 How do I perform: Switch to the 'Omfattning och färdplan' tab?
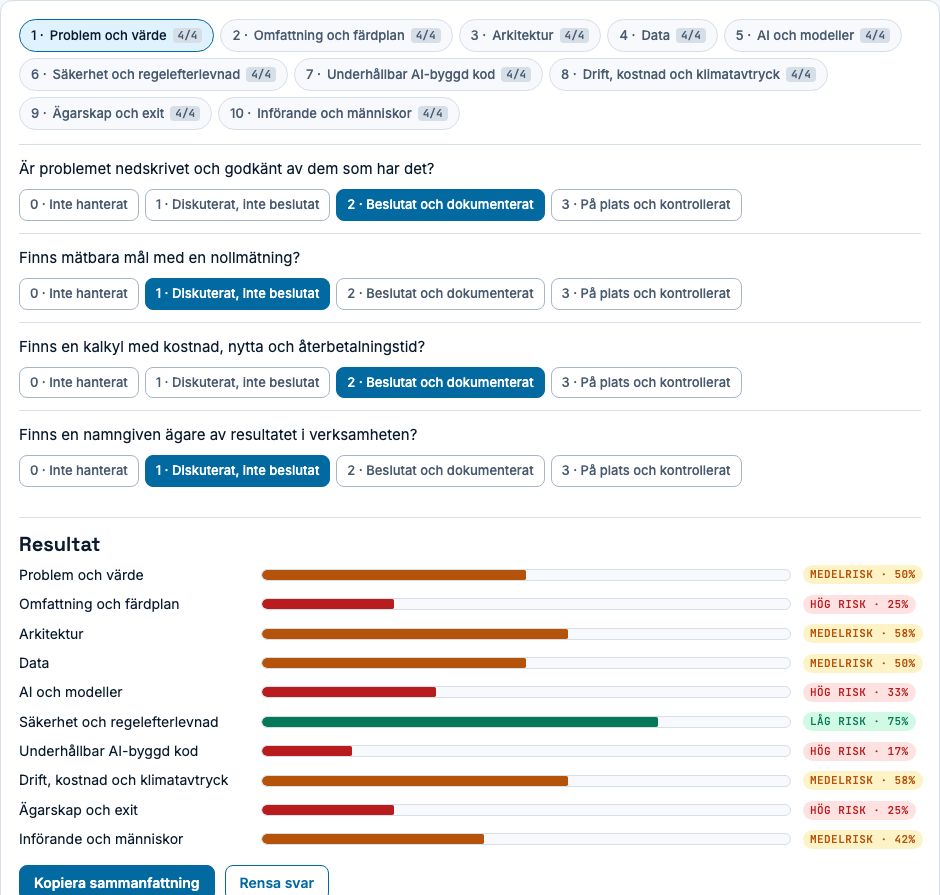pos(337,35)
